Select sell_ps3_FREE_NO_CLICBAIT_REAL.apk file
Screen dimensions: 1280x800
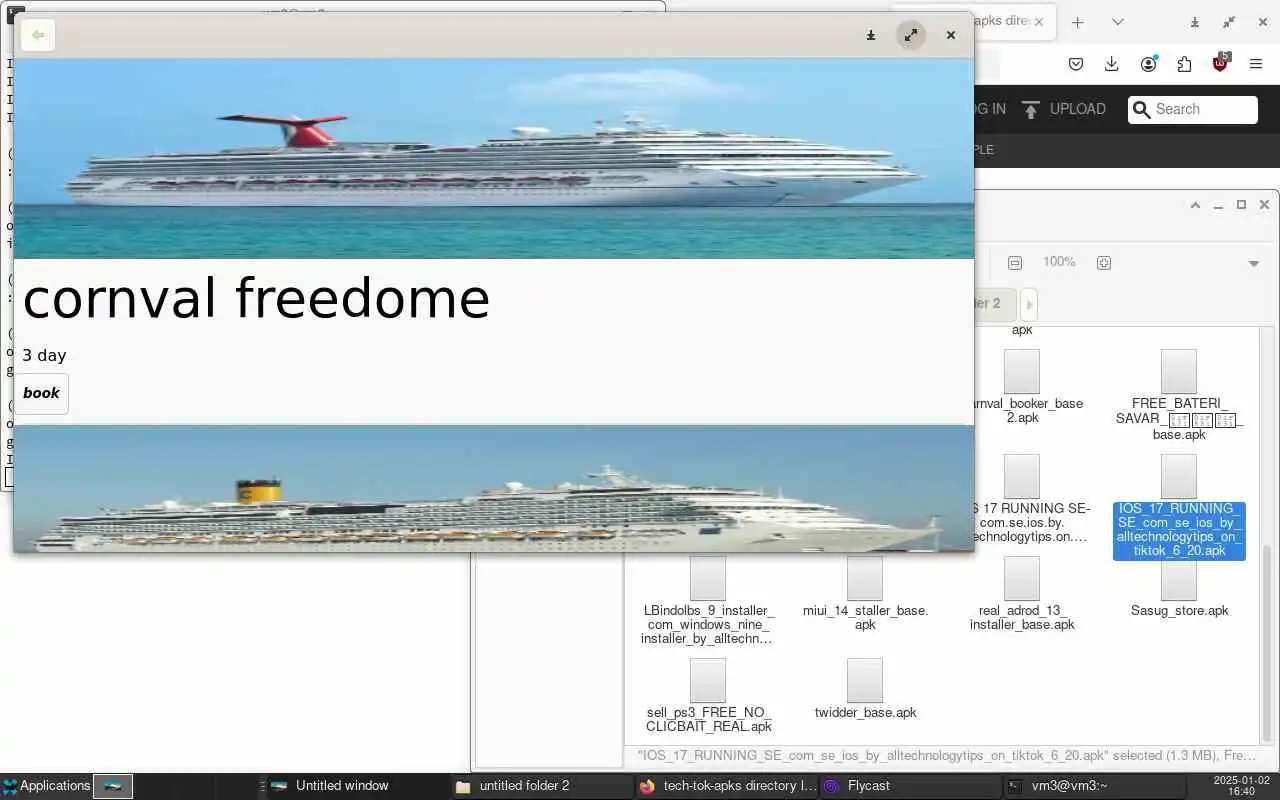[x=708, y=696]
